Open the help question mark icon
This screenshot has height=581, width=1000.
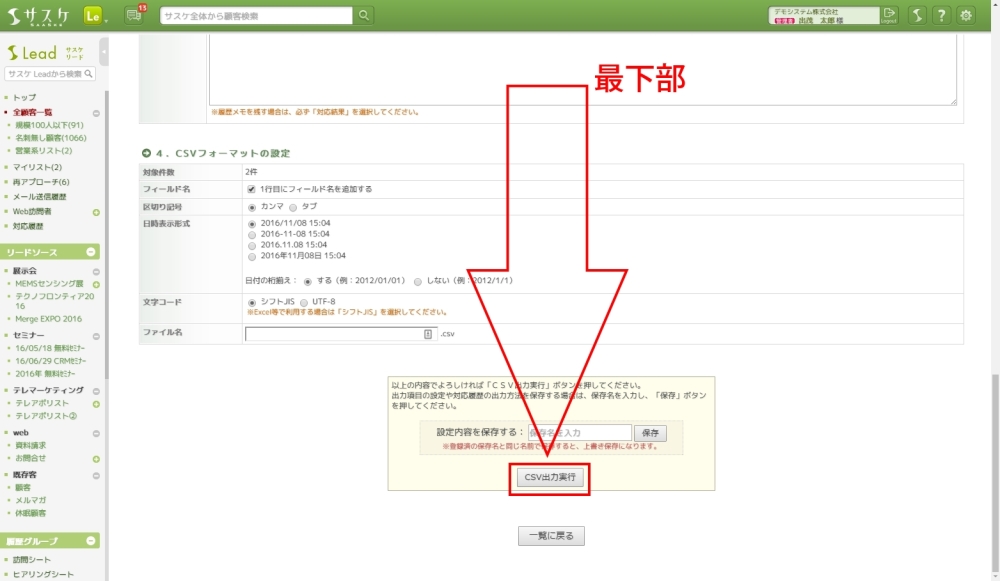[941, 15]
